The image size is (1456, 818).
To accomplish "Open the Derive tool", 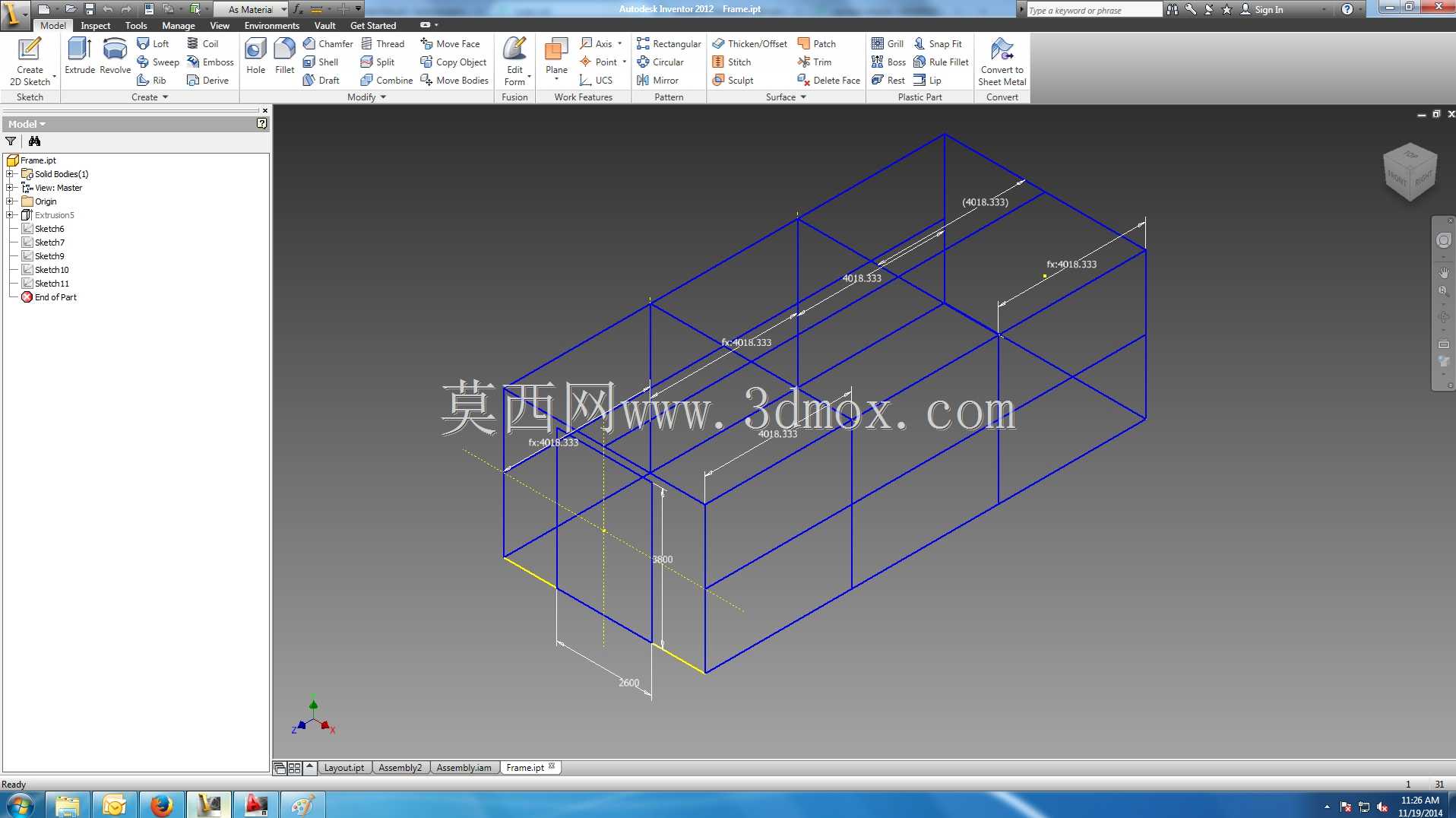I will coord(208,81).
